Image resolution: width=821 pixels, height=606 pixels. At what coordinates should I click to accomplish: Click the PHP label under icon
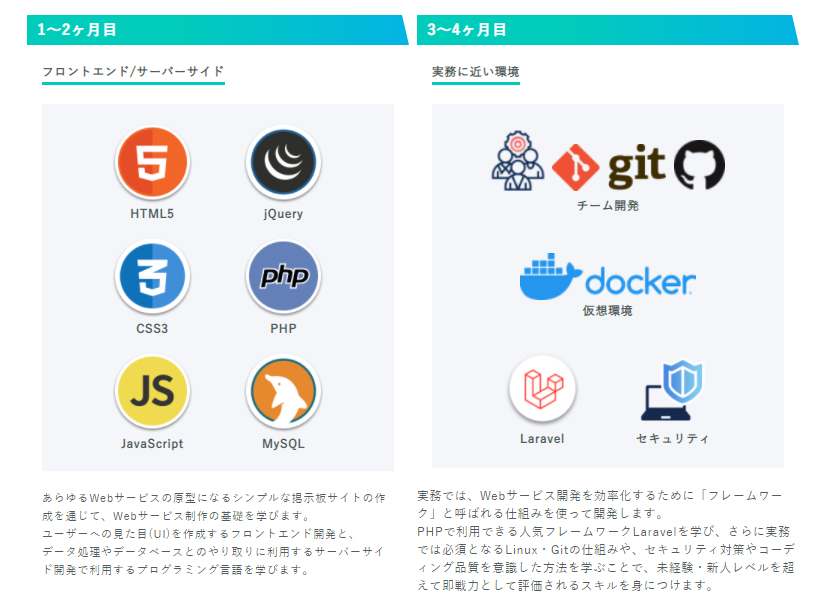tap(283, 328)
